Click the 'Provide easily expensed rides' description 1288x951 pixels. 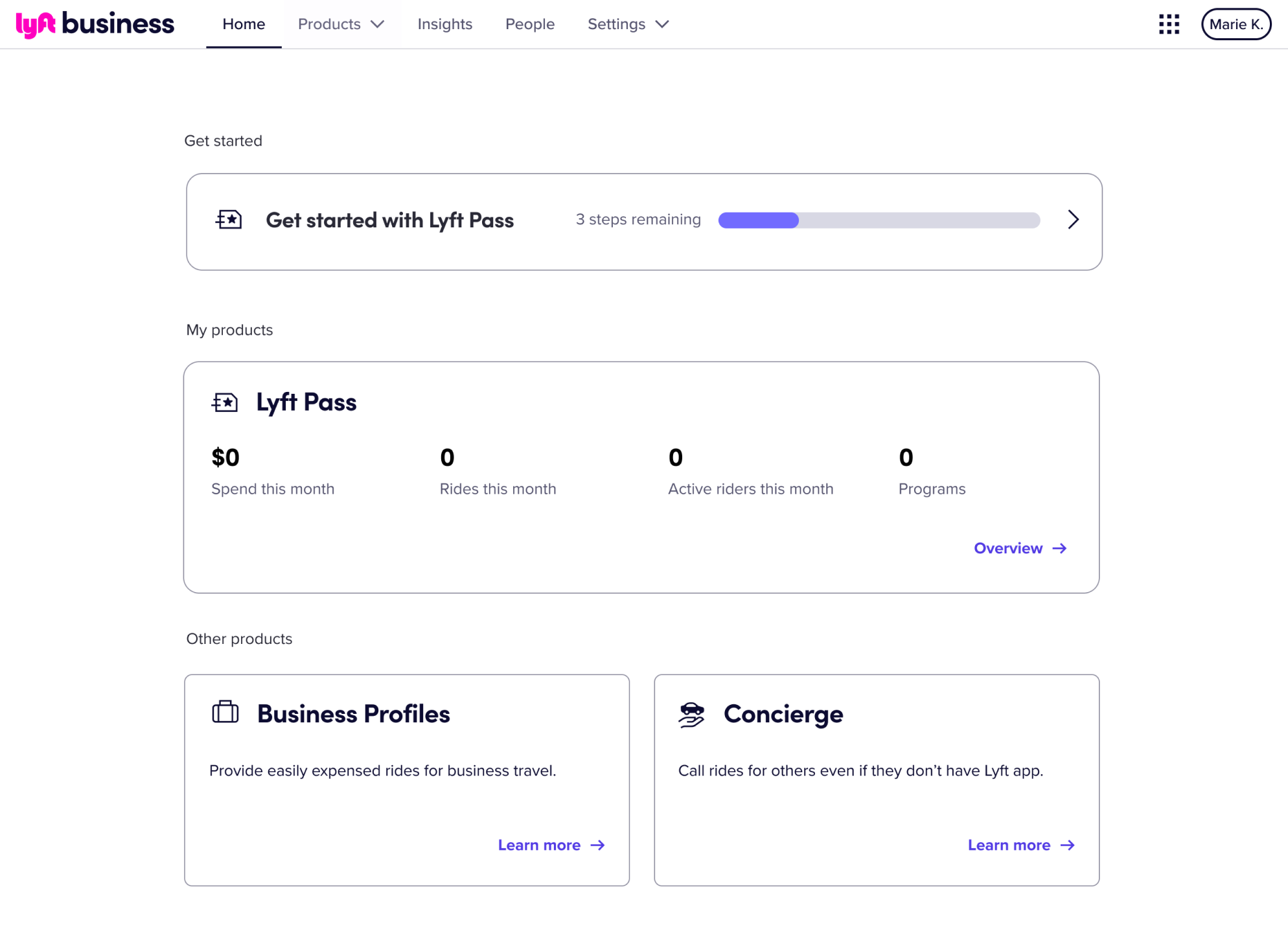382,770
